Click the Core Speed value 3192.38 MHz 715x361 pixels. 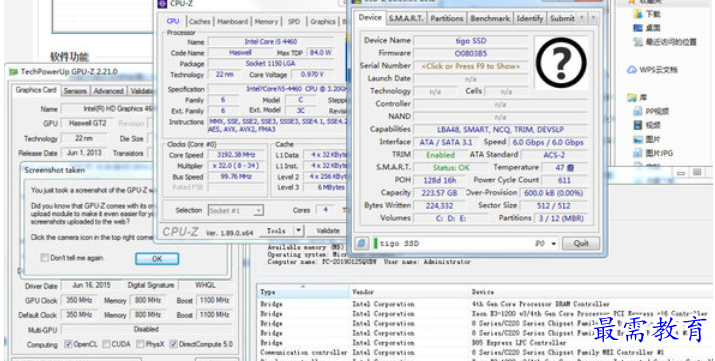coord(236,155)
